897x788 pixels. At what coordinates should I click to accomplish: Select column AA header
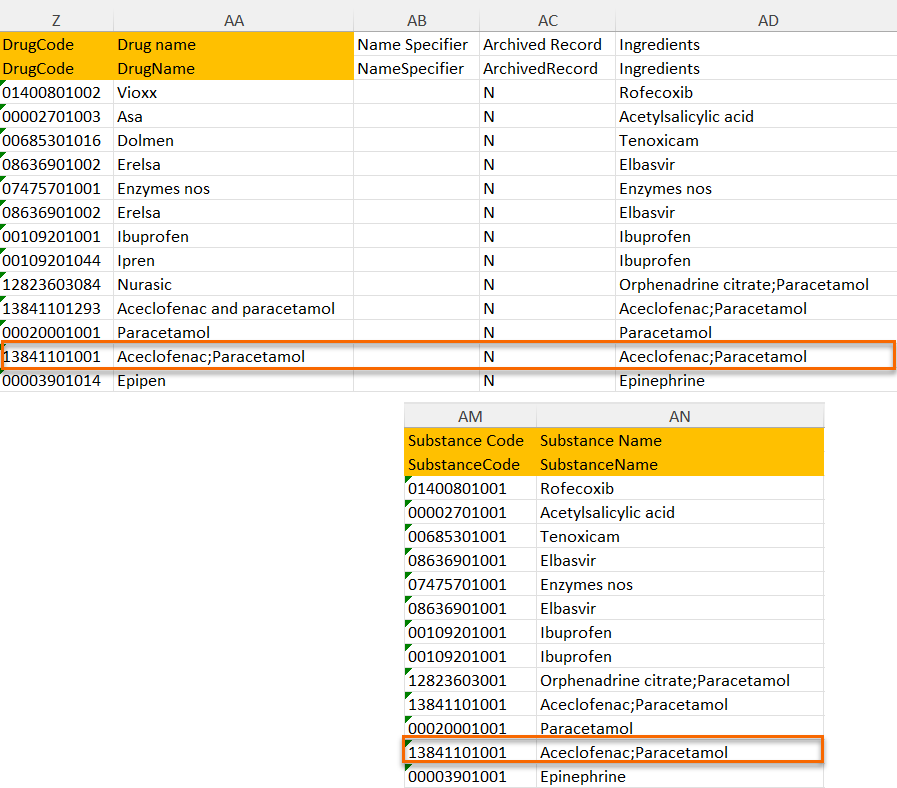pos(234,20)
